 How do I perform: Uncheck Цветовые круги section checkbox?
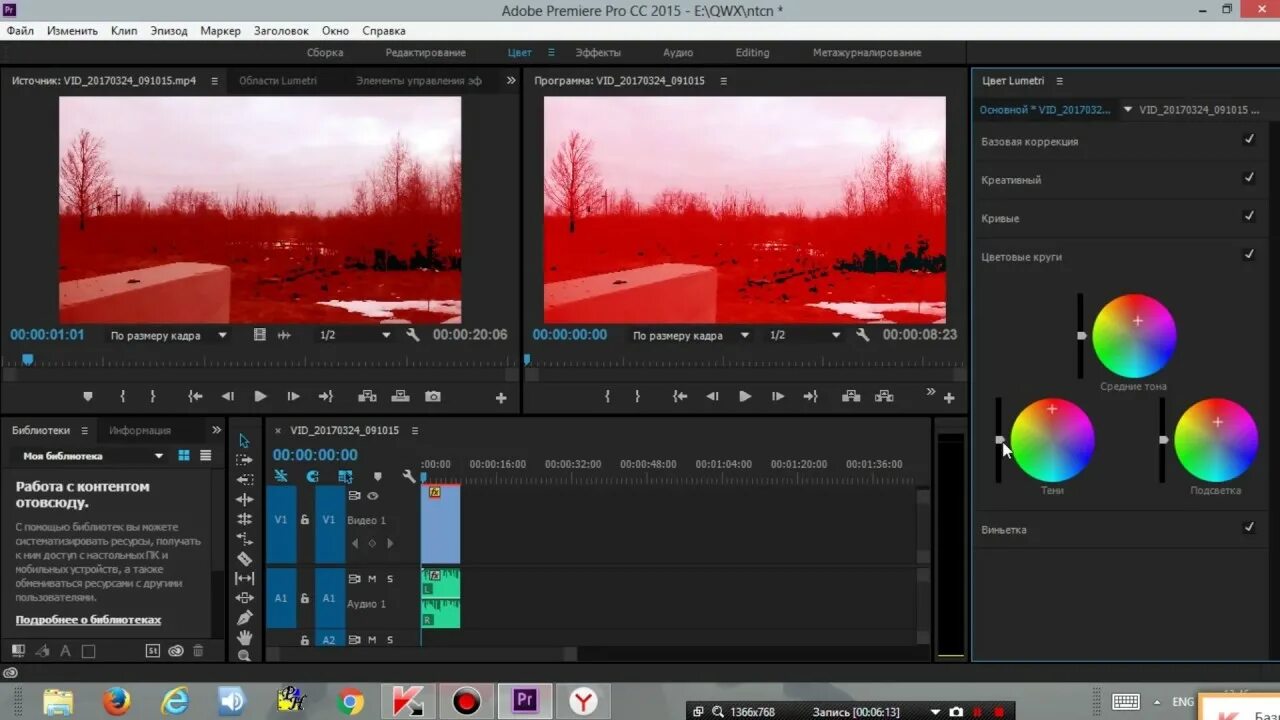coord(1249,255)
